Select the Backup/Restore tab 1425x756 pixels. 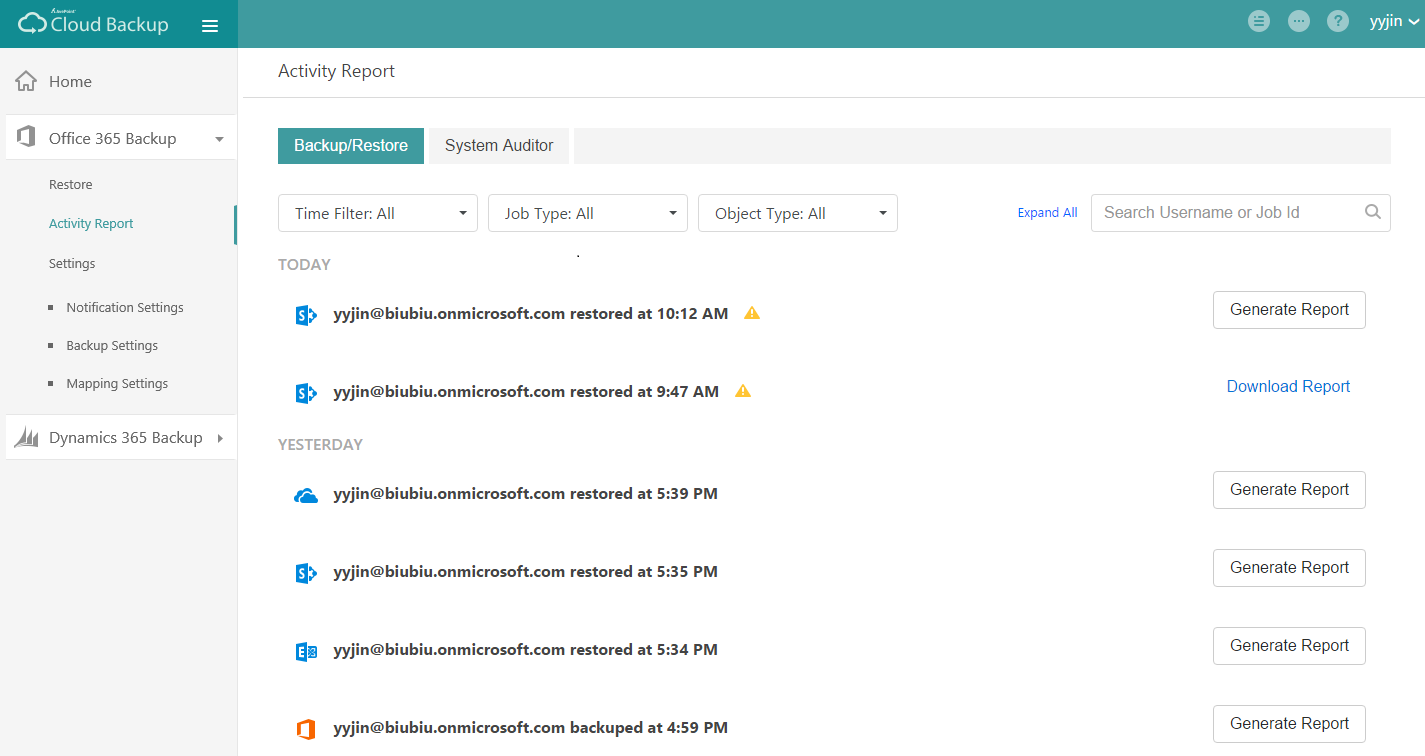(x=350, y=145)
